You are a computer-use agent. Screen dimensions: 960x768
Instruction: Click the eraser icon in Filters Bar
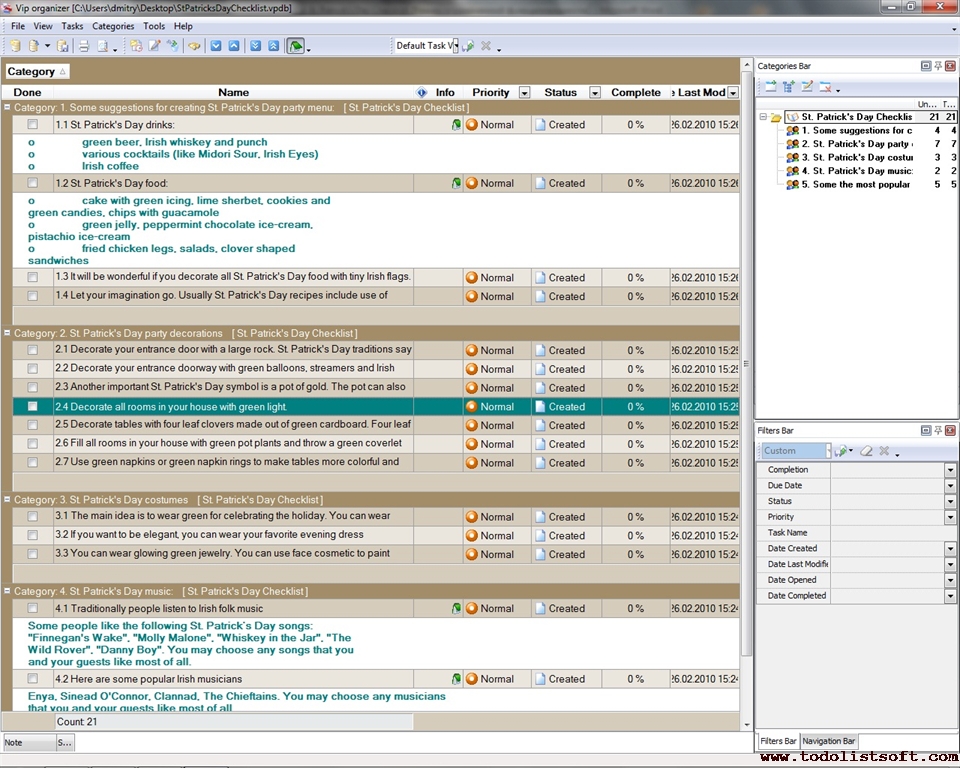tap(867, 451)
